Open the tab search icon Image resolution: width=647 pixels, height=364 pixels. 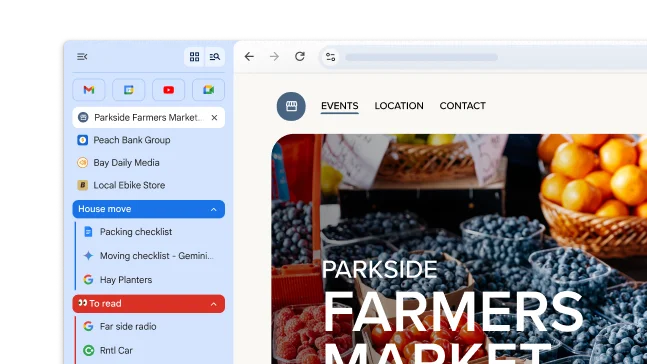(215, 57)
